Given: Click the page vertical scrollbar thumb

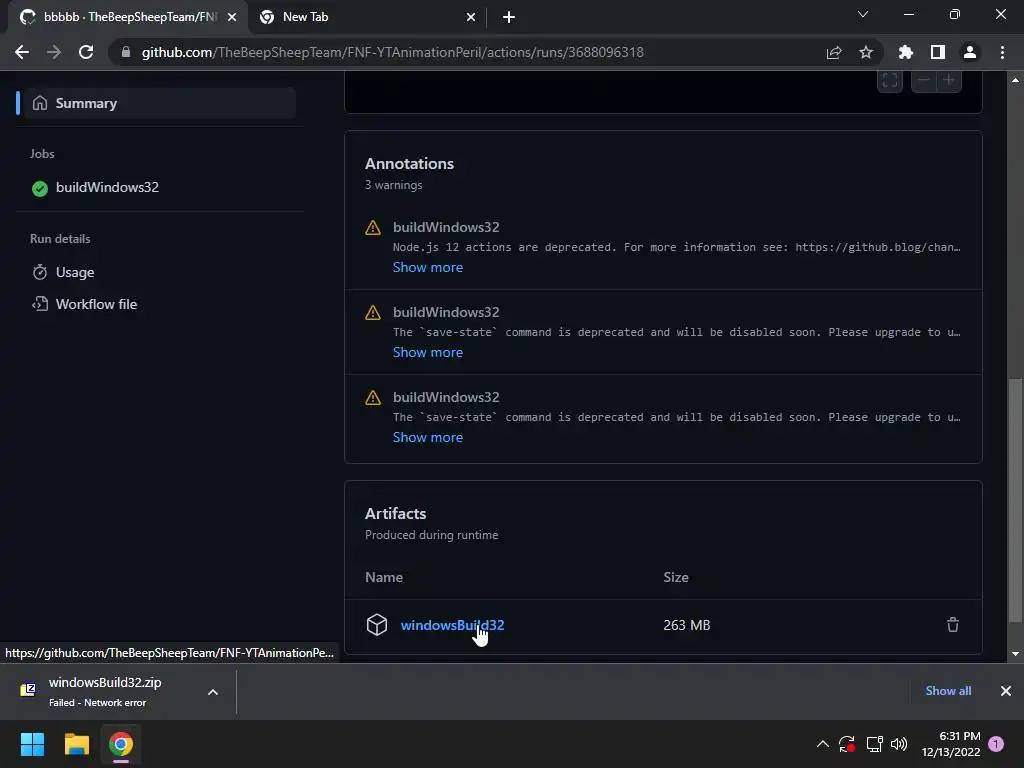Looking at the screenshot, I should pyautogui.click(x=1016, y=500).
